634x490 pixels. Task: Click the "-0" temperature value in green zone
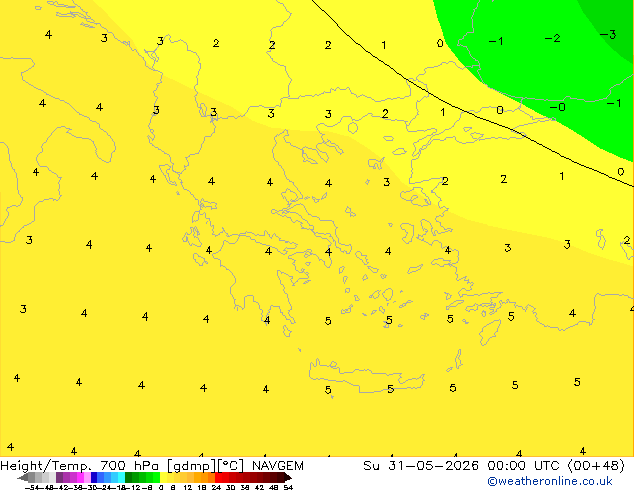pos(557,107)
